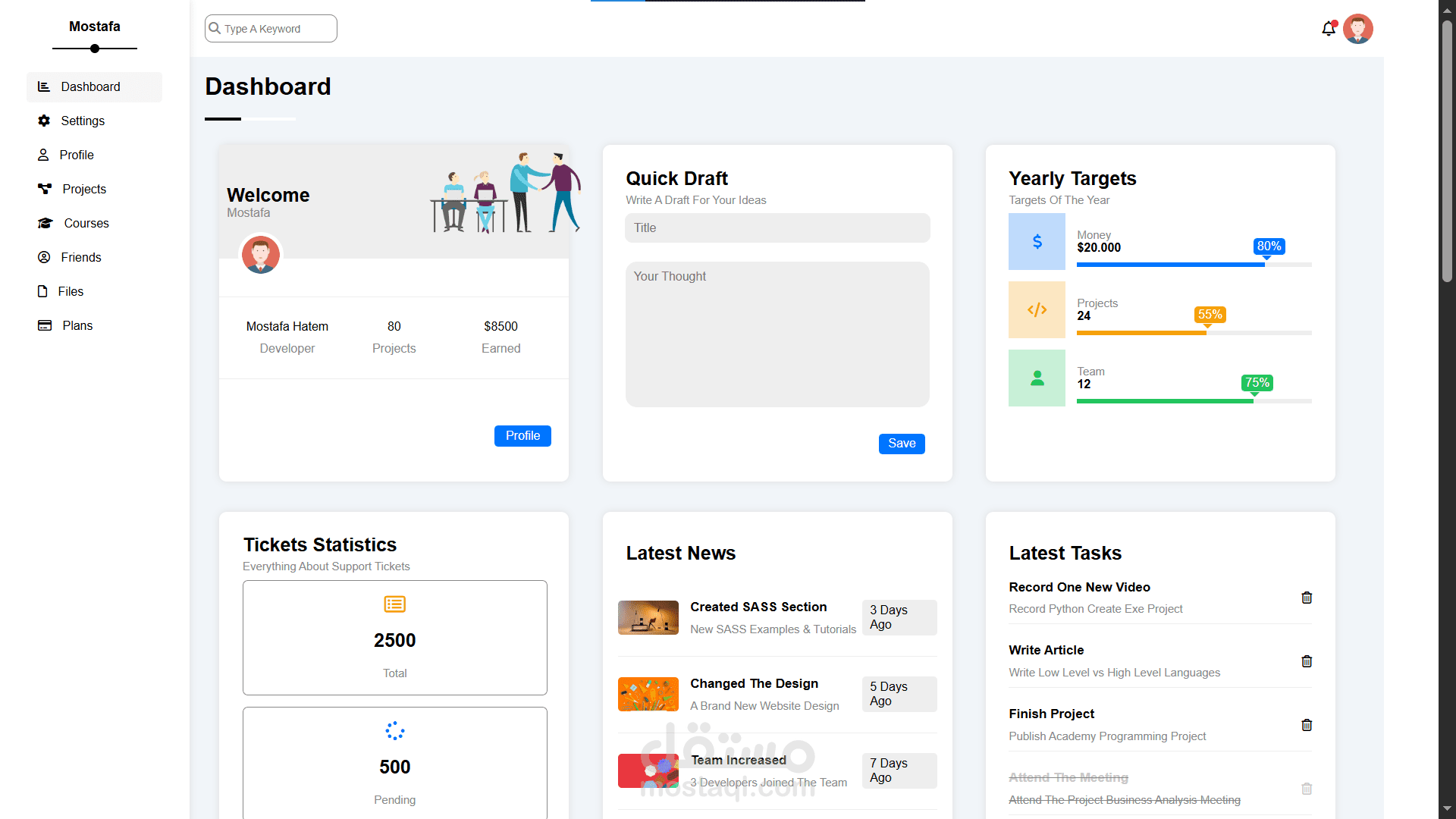Delete the Record One New Video task
The height and width of the screenshot is (819, 1456).
click(x=1307, y=598)
